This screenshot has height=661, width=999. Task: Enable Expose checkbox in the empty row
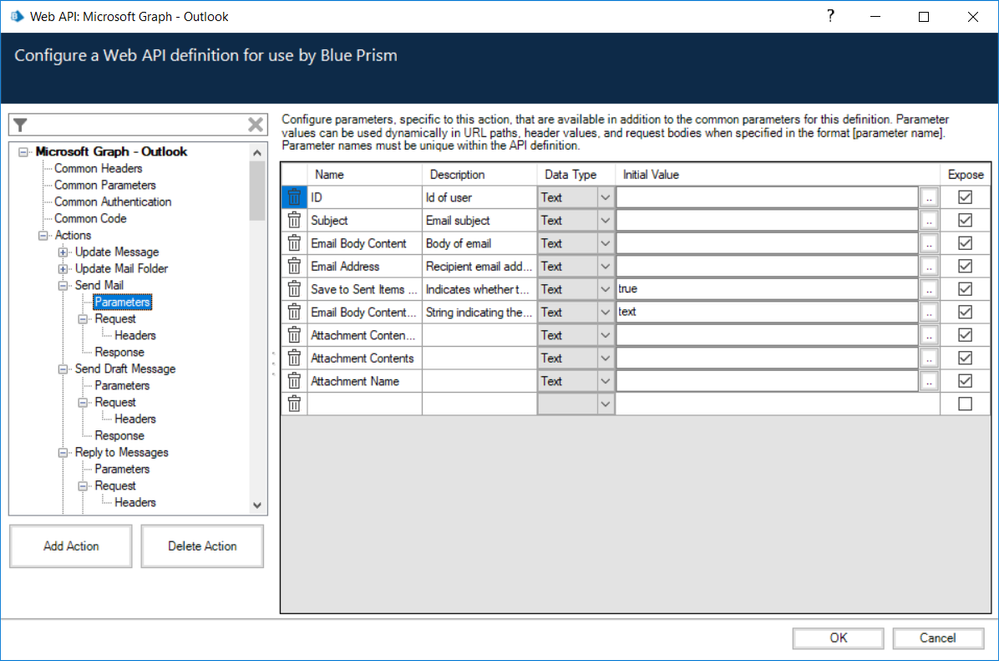965,404
